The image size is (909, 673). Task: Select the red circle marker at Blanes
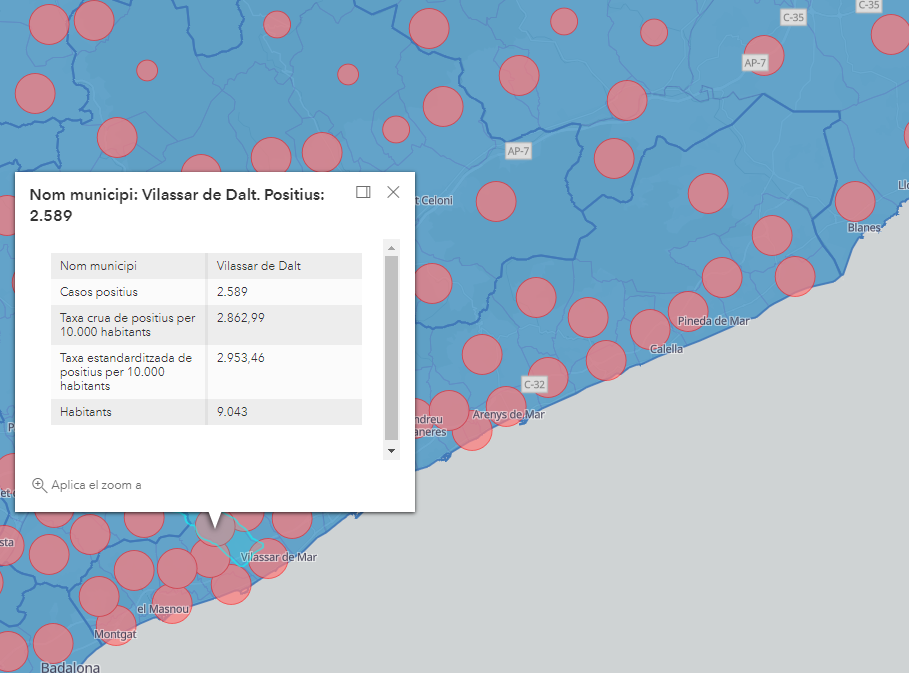[855, 201]
